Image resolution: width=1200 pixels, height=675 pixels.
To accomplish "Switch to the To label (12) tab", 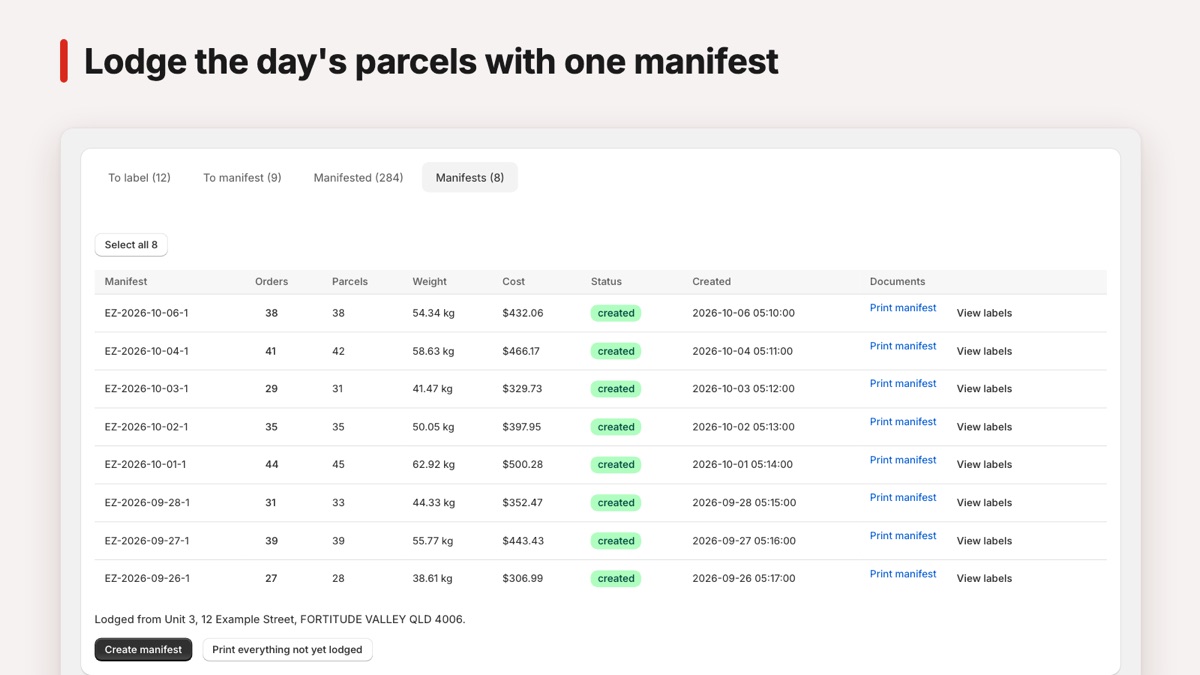I will click(139, 177).
